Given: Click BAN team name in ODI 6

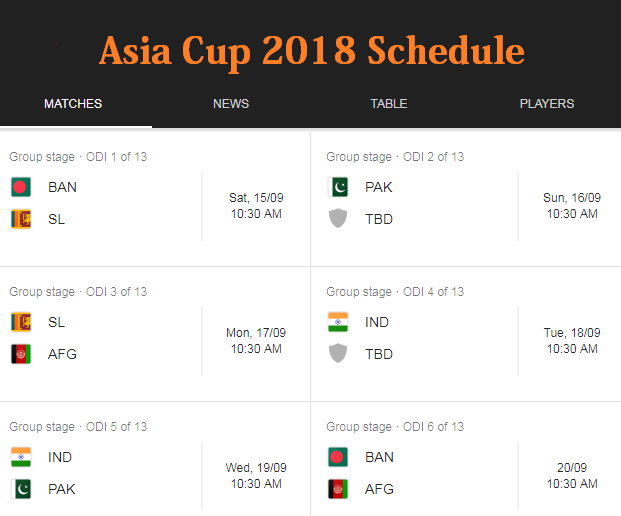Looking at the screenshot, I should (379, 457).
